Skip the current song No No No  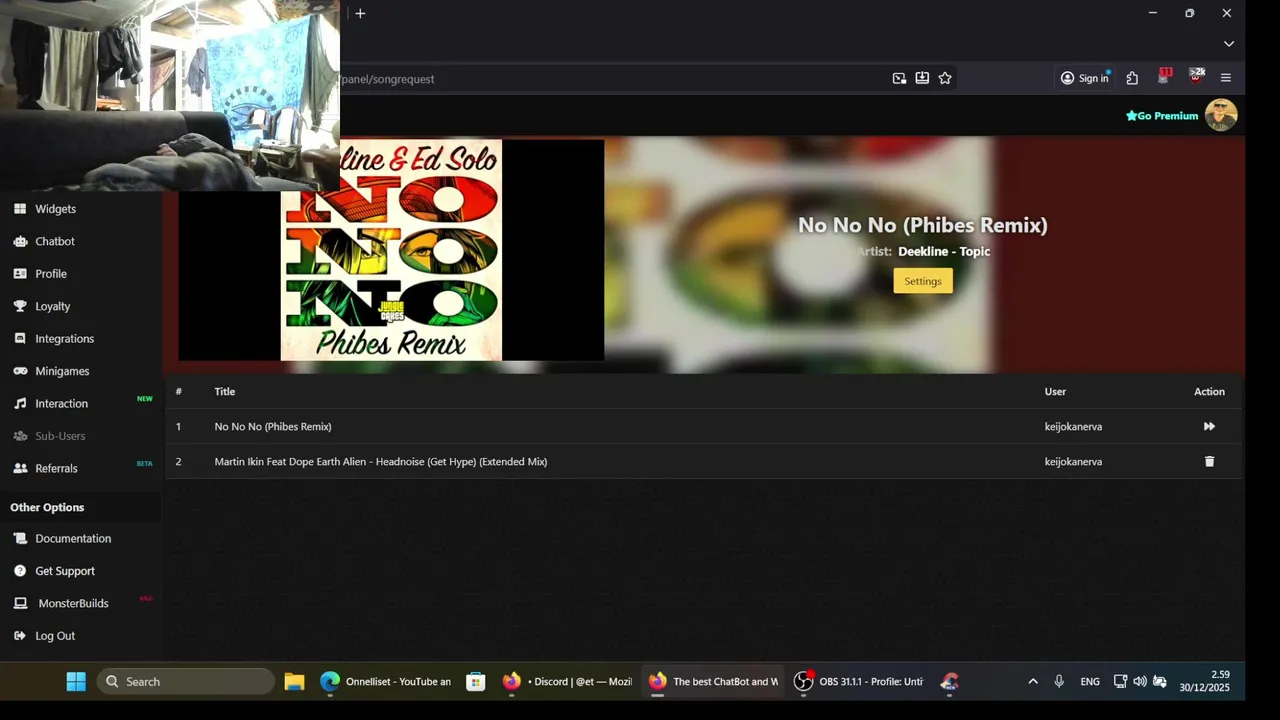tap(1209, 426)
